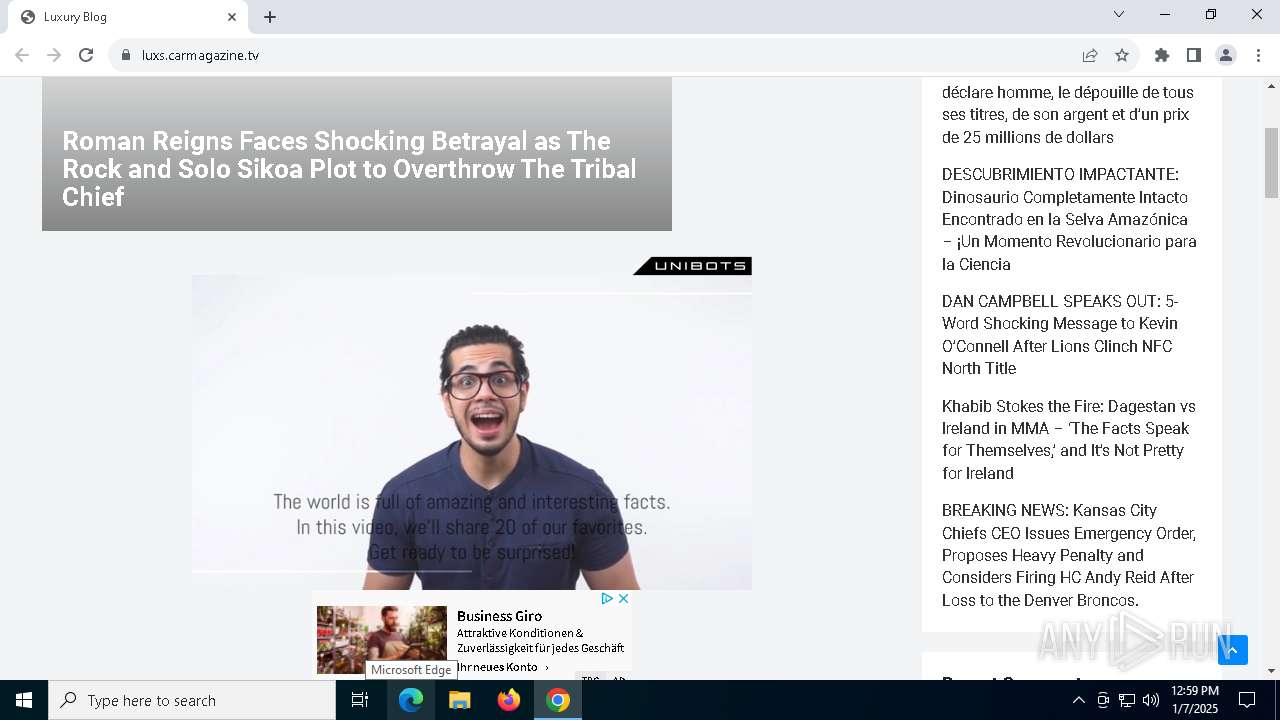Viewport: 1280px width, 720px height.
Task: Open Task View on the taskbar
Action: (360, 700)
